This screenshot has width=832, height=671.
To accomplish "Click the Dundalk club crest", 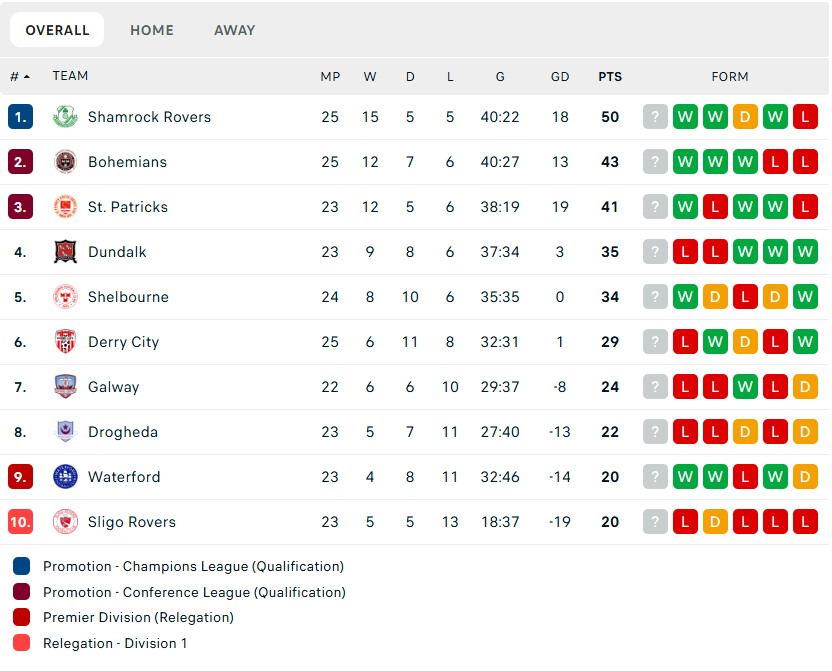I will [65, 252].
